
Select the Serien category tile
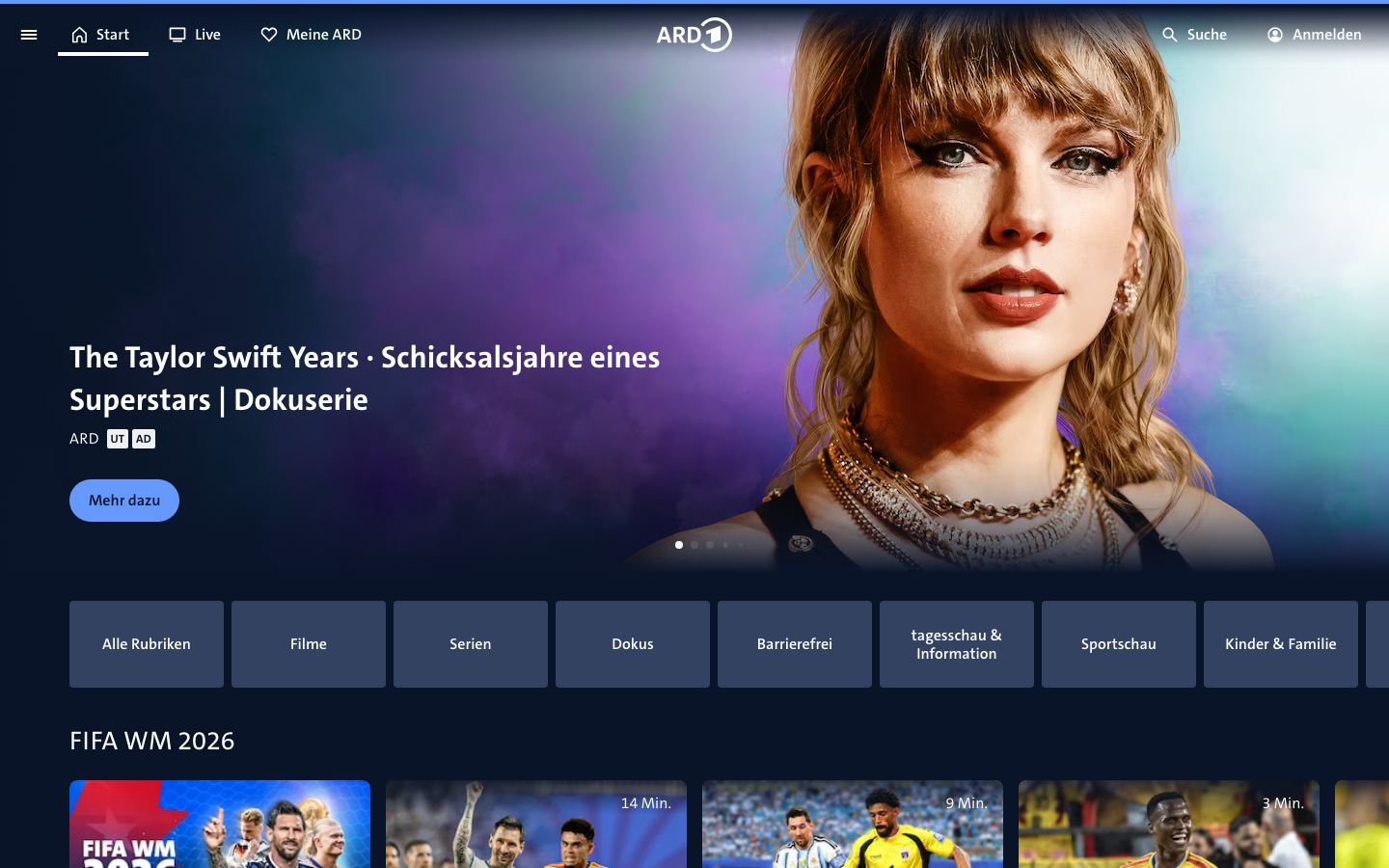pyautogui.click(x=471, y=644)
